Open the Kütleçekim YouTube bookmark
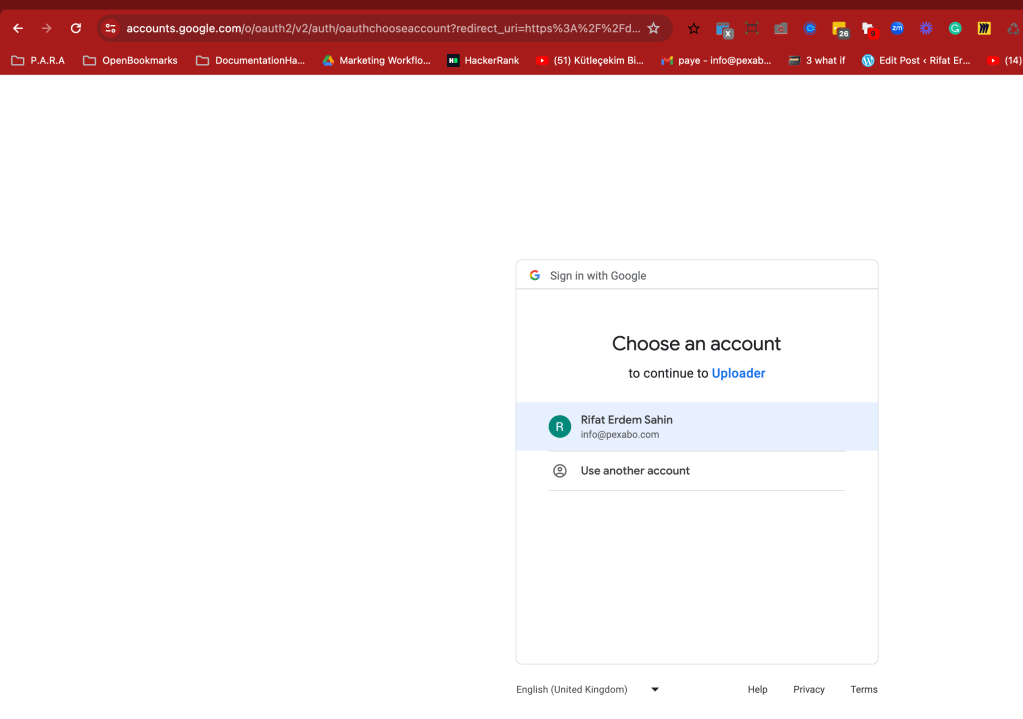Viewport: 1023px width, 719px height. [x=589, y=60]
